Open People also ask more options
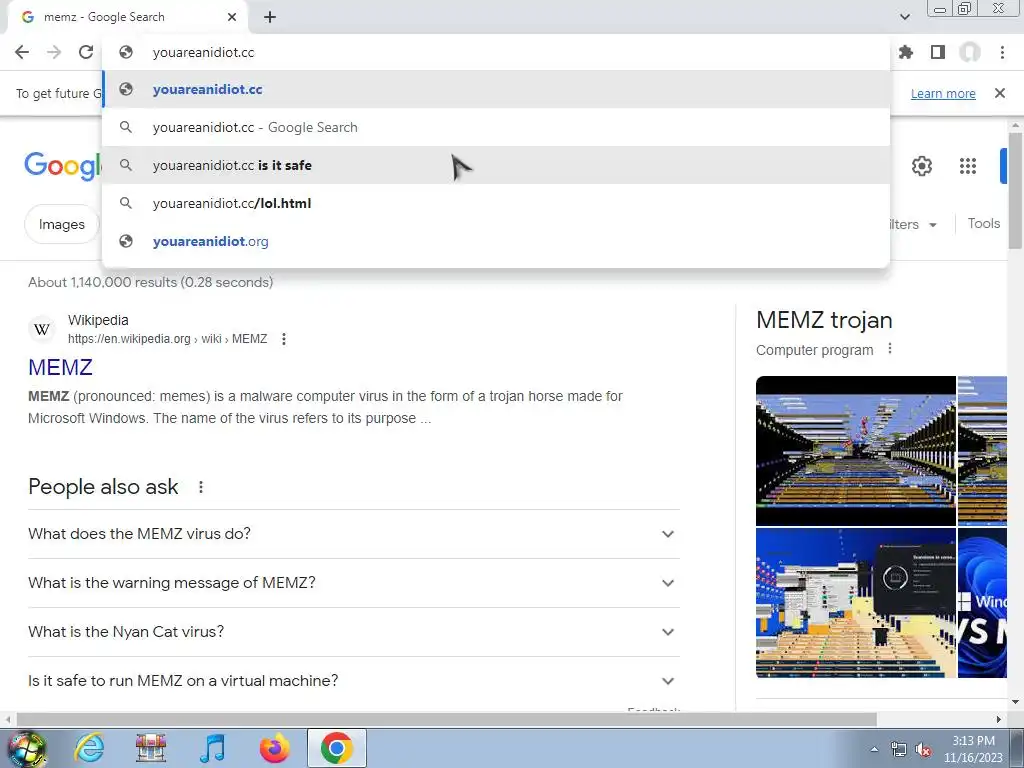Image resolution: width=1024 pixels, height=768 pixels. pos(200,487)
